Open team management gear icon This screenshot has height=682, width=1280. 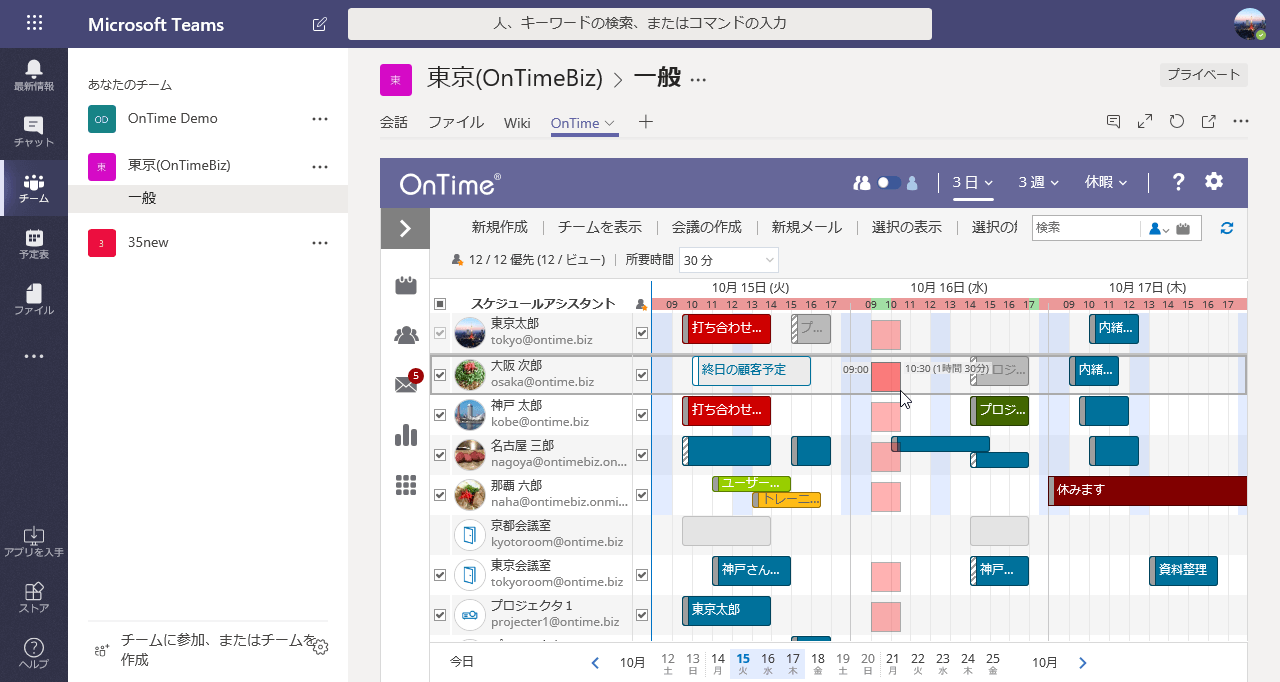[320, 647]
